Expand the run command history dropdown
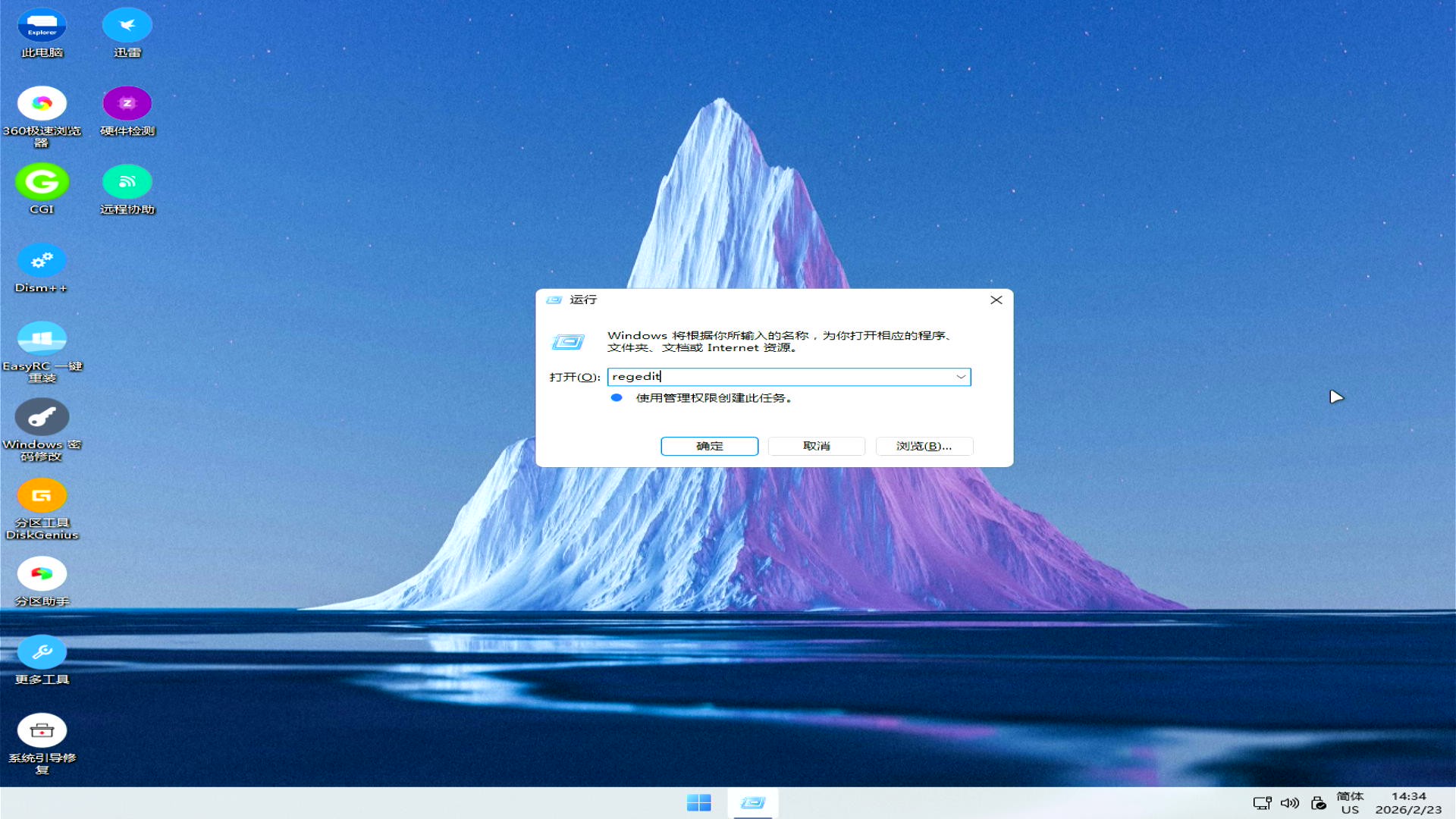Image resolution: width=1456 pixels, height=819 pixels. pyautogui.click(x=961, y=377)
